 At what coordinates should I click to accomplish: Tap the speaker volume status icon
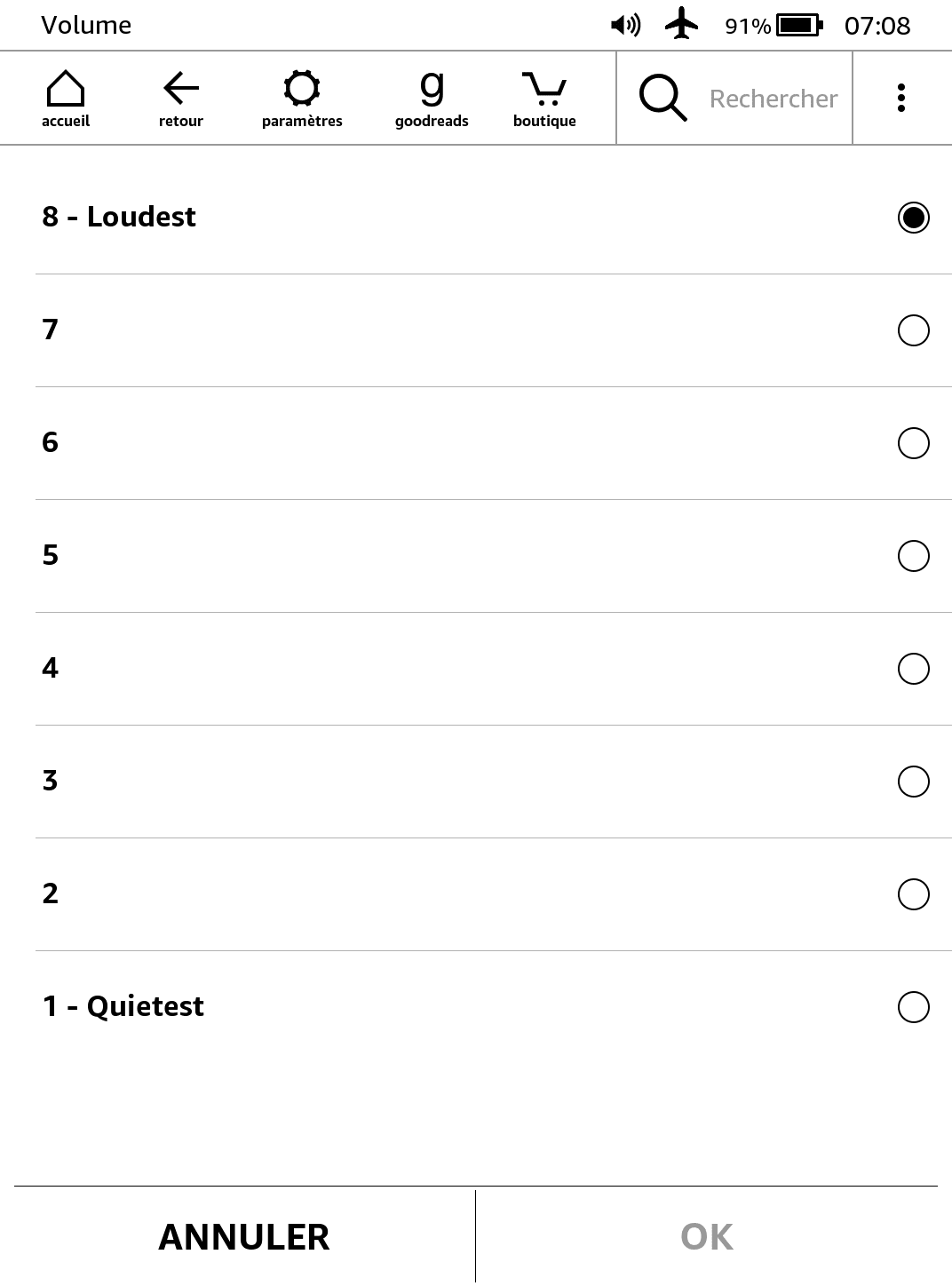pyautogui.click(x=625, y=25)
